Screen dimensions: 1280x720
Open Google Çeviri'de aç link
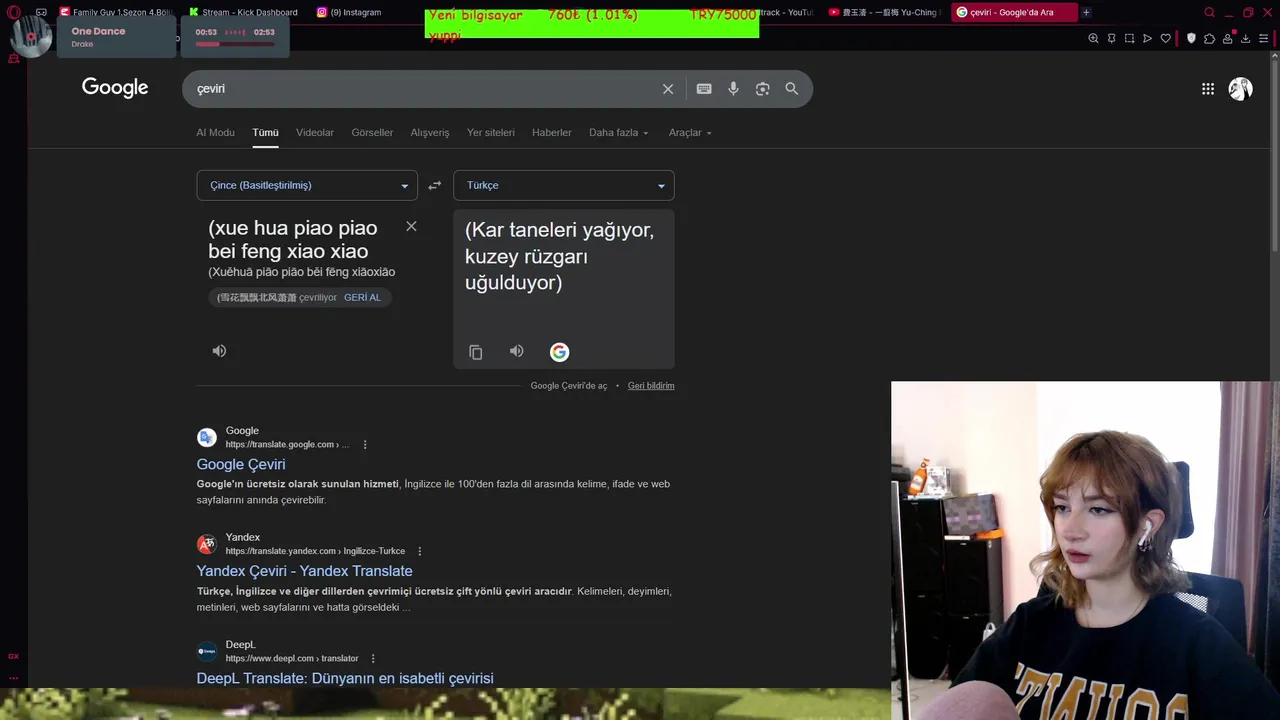tap(568, 386)
